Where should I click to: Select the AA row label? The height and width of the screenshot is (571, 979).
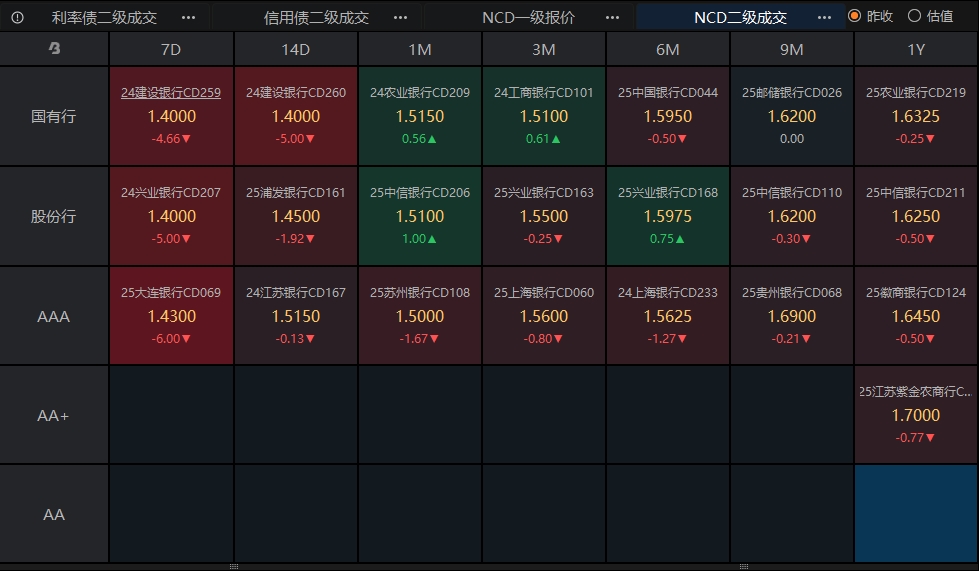pyautogui.click(x=54, y=514)
